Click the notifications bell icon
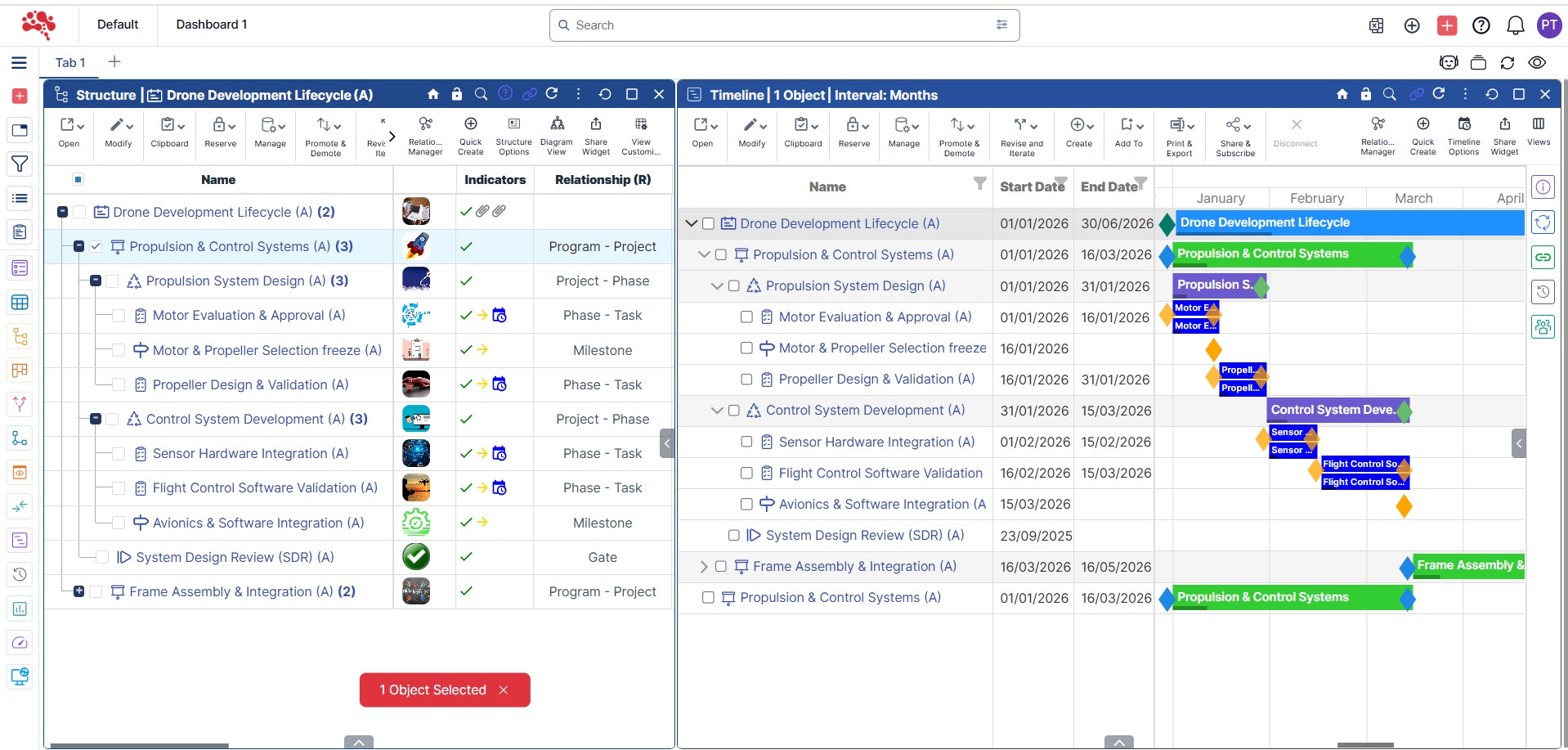 [x=1515, y=25]
